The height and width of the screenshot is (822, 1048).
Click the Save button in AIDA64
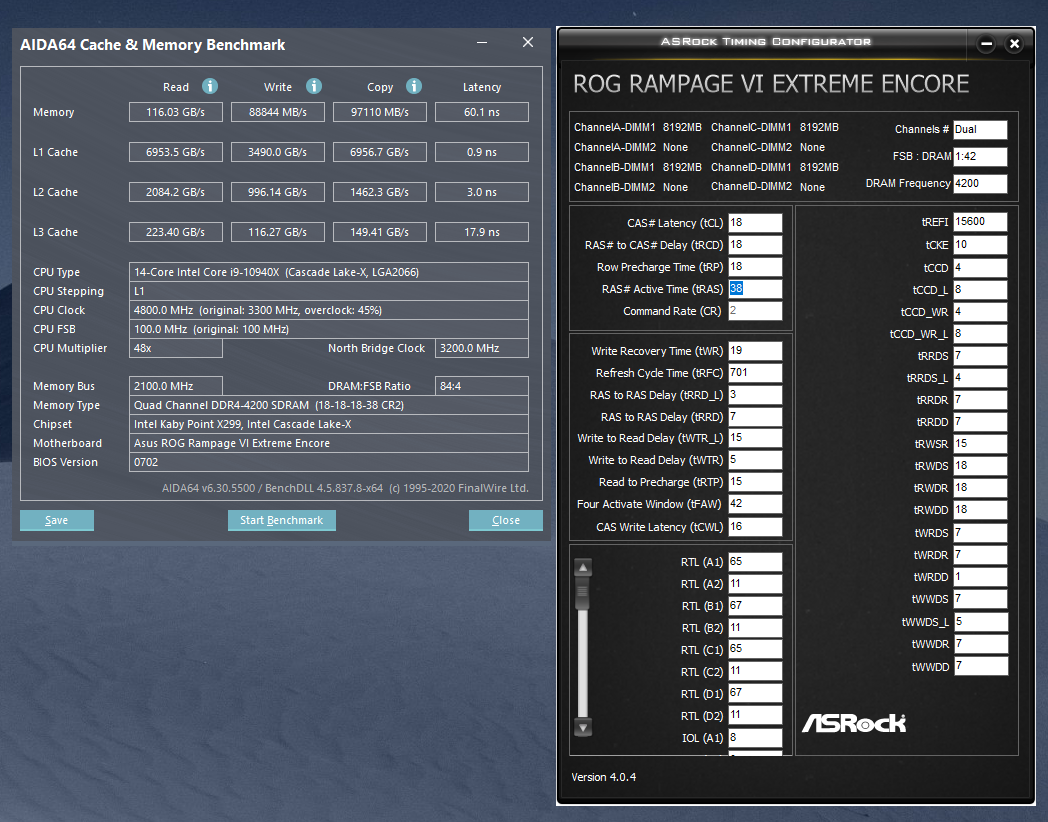(x=57, y=520)
